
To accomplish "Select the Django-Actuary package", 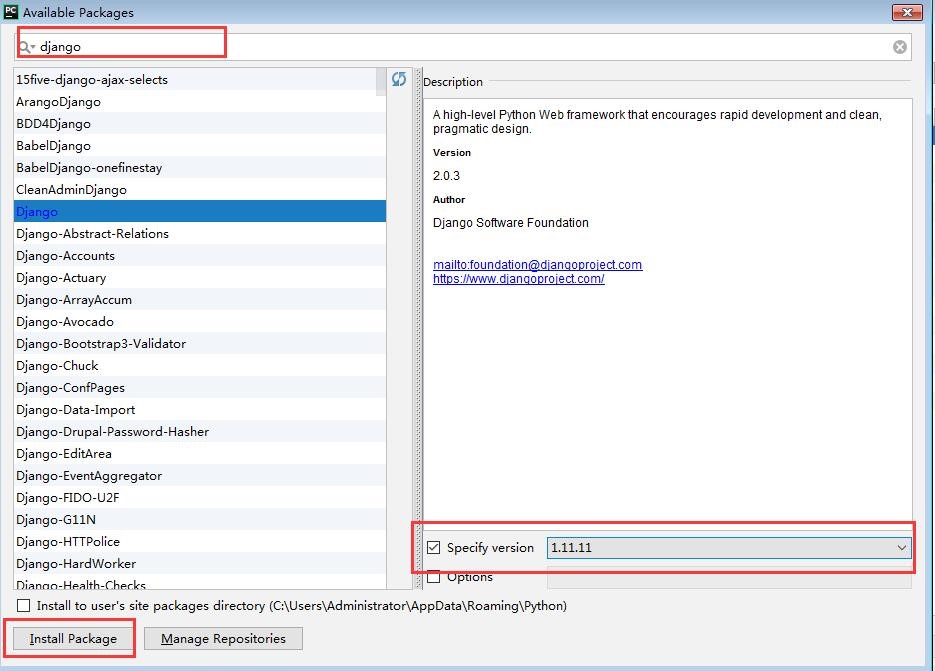I will point(200,277).
